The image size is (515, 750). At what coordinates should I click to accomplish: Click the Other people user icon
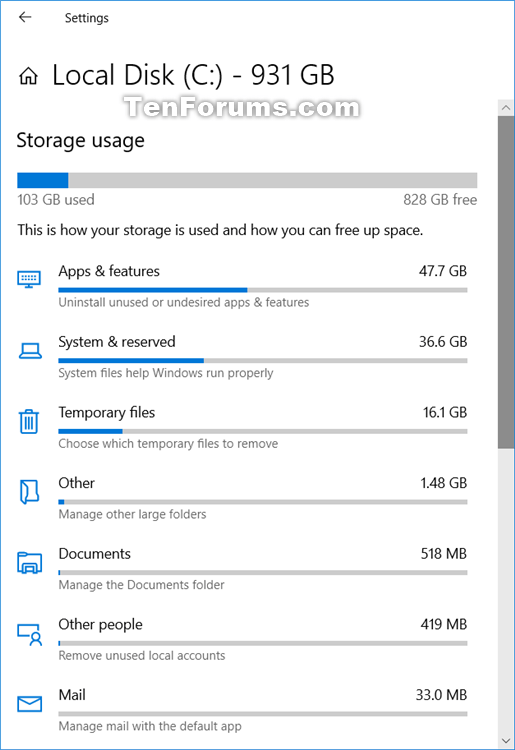(30, 634)
